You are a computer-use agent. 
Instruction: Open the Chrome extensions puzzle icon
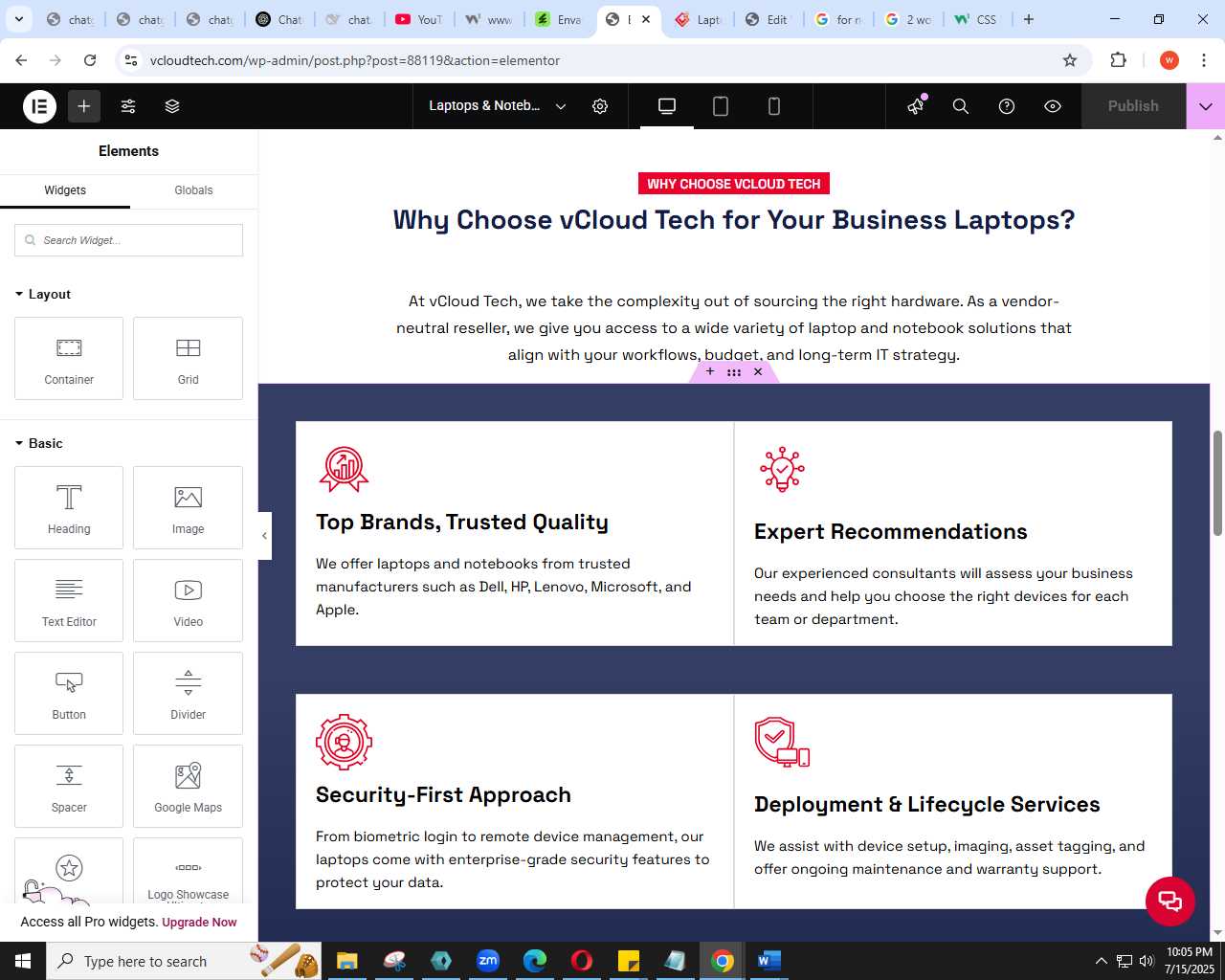click(1118, 60)
